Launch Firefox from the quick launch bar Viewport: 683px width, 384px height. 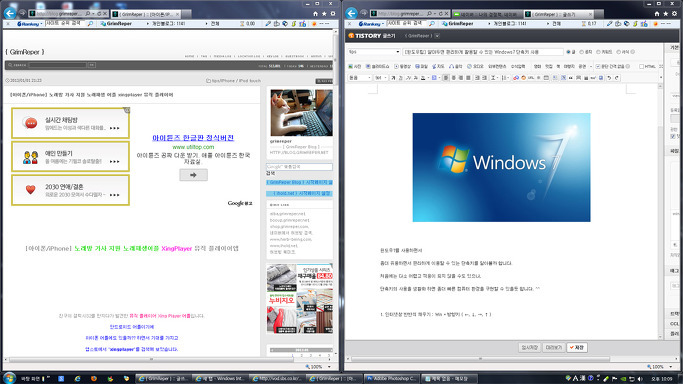click(94, 378)
